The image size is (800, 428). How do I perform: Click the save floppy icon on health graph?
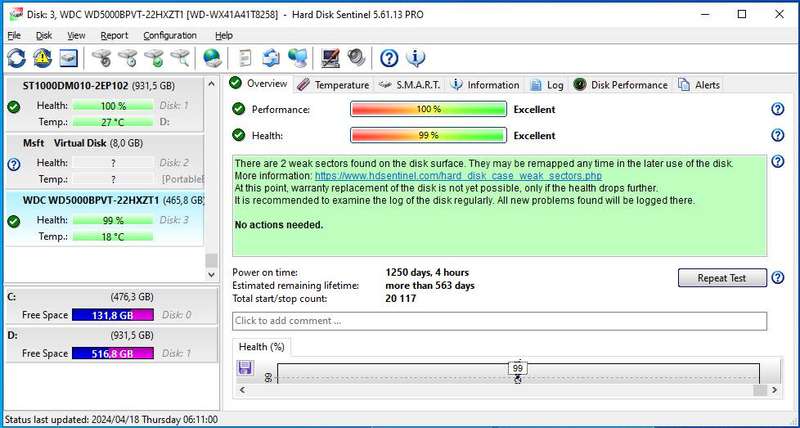245,368
